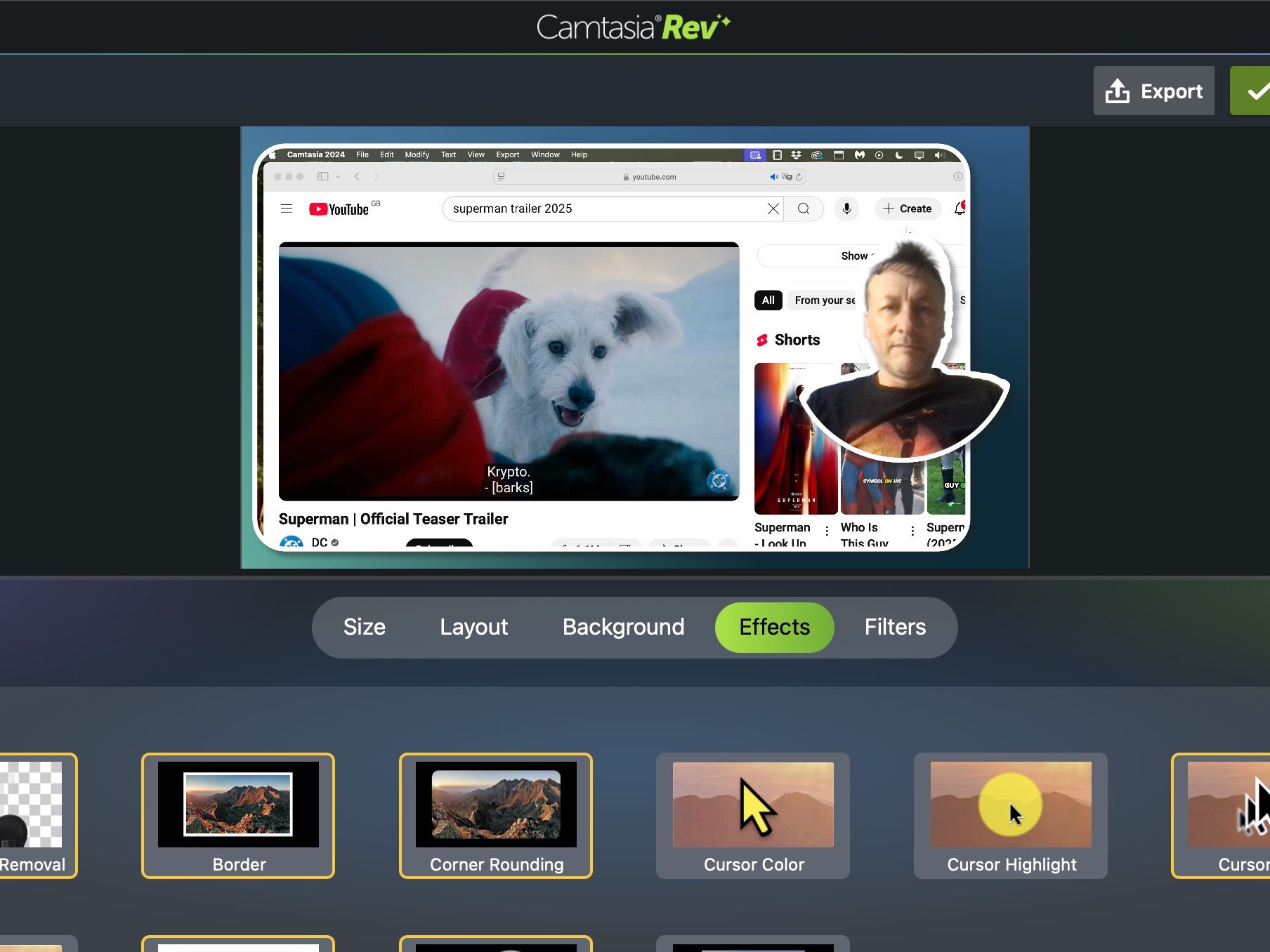Click the YouTube hamburger menu icon in preview
Viewport: 1270px width, 952px height.
point(287,209)
